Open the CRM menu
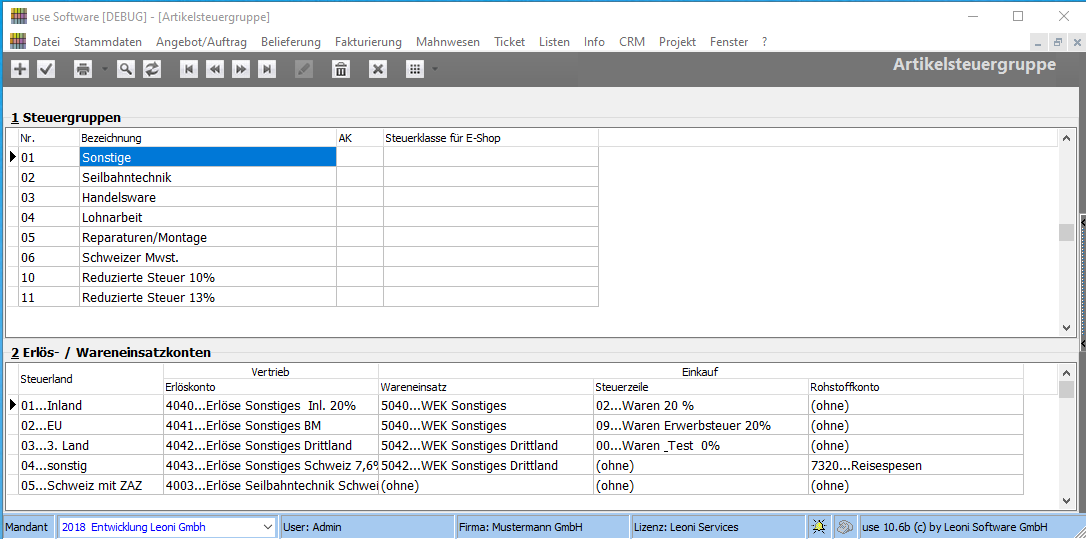 coord(632,42)
